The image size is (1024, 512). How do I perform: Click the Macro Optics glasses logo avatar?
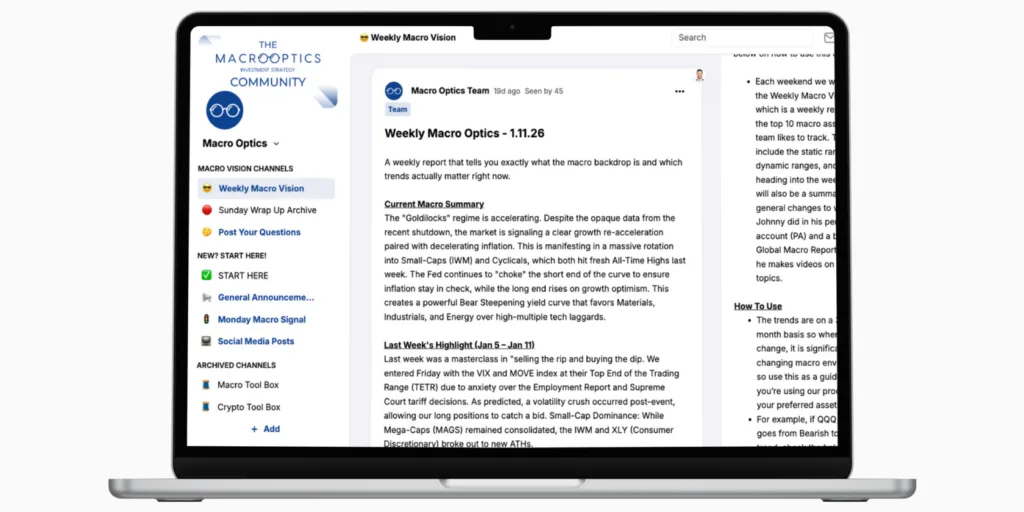[224, 110]
